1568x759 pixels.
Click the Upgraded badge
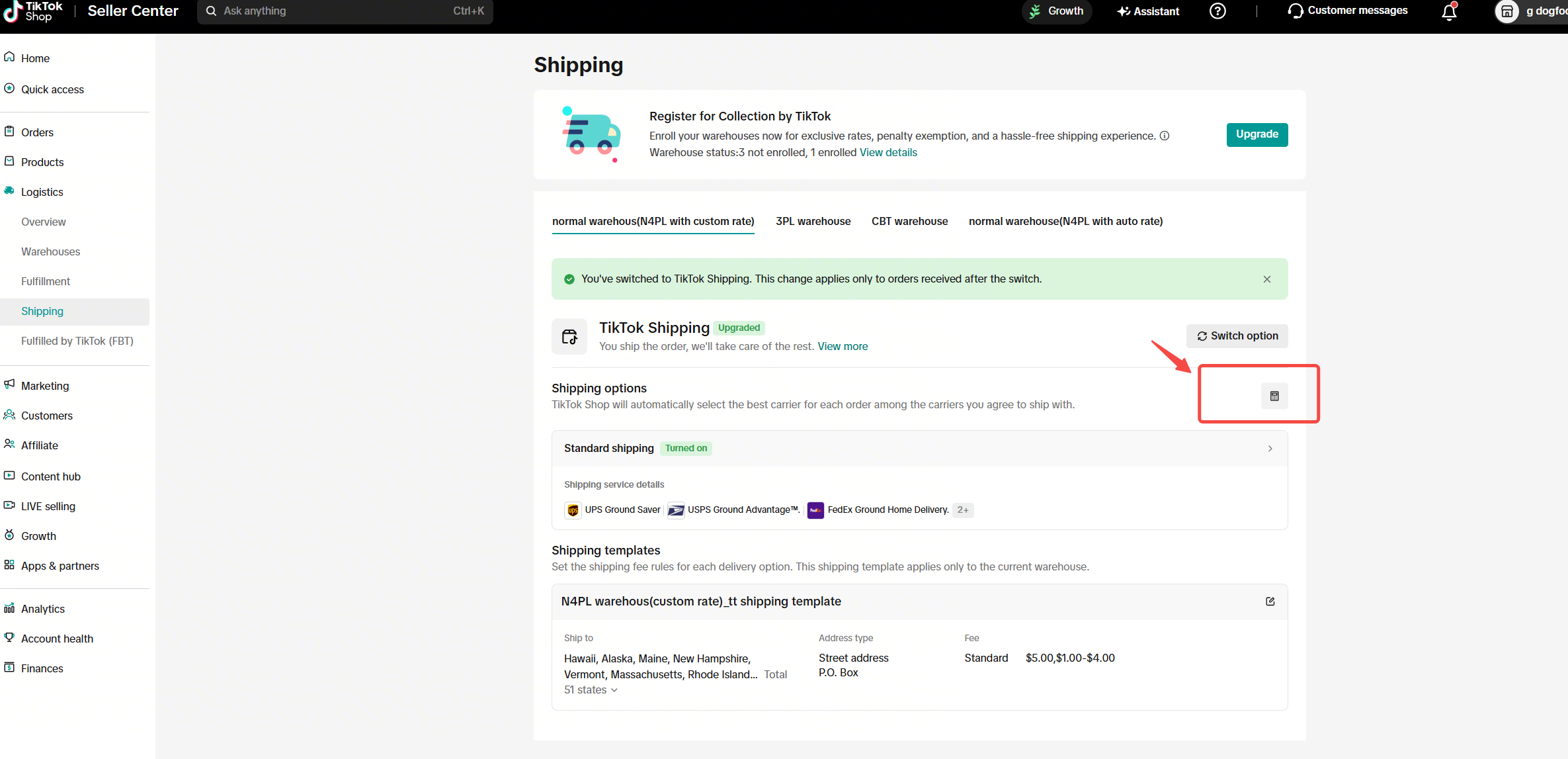point(739,328)
